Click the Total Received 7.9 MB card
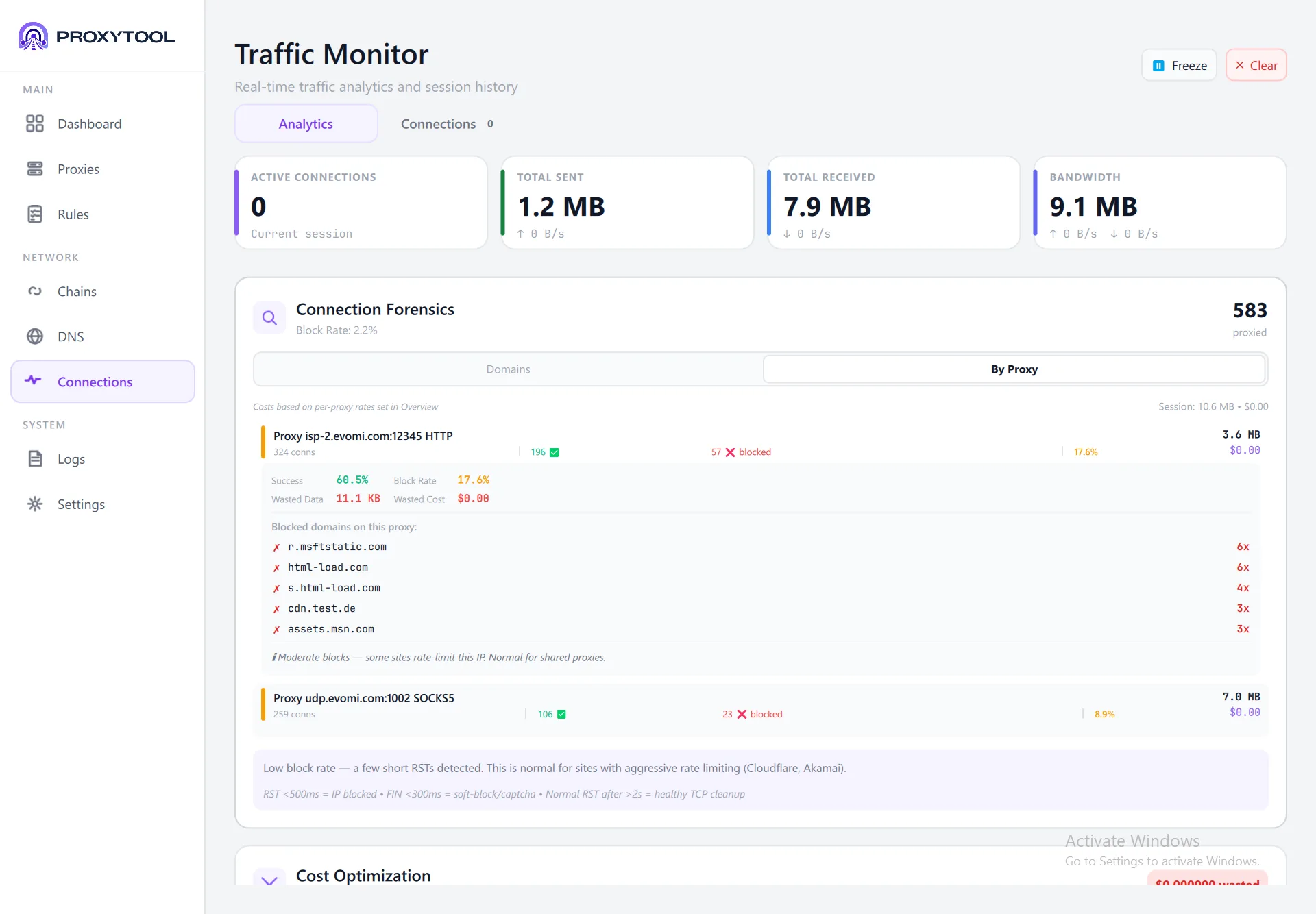Viewport: 1316px width, 914px height. (x=894, y=203)
